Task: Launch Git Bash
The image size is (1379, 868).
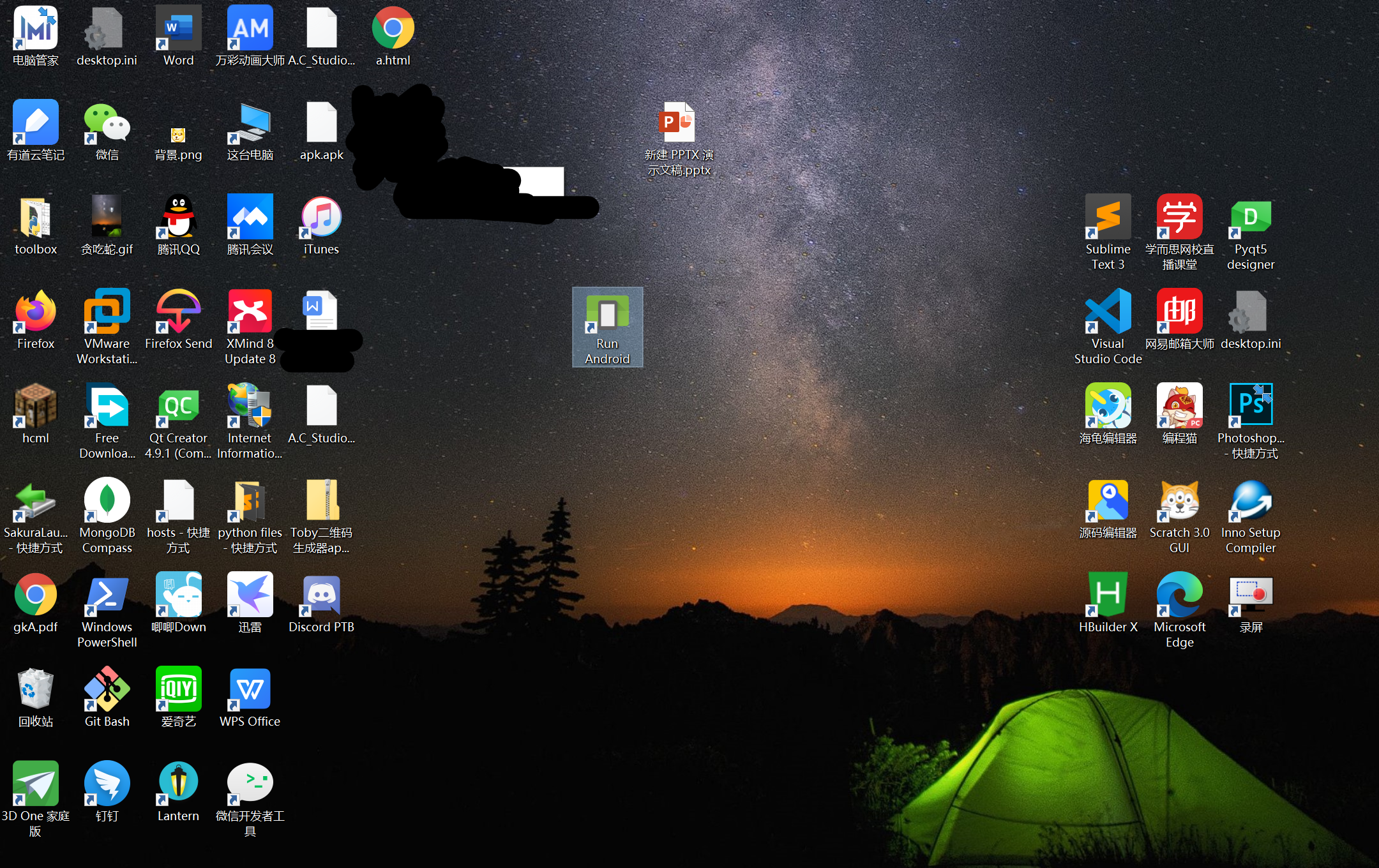Action: [107, 698]
